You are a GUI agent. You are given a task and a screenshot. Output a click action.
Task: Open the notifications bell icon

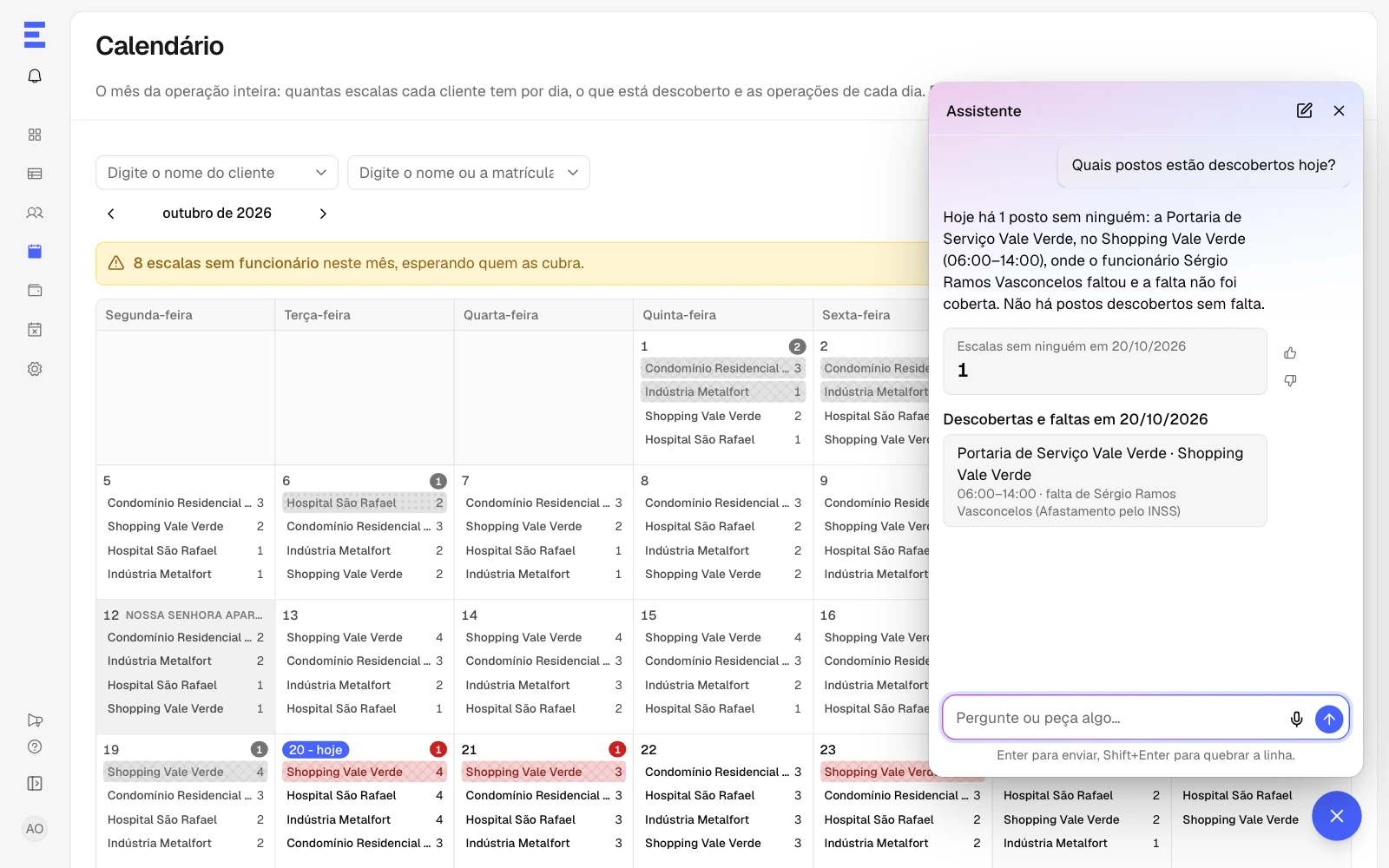(35, 76)
